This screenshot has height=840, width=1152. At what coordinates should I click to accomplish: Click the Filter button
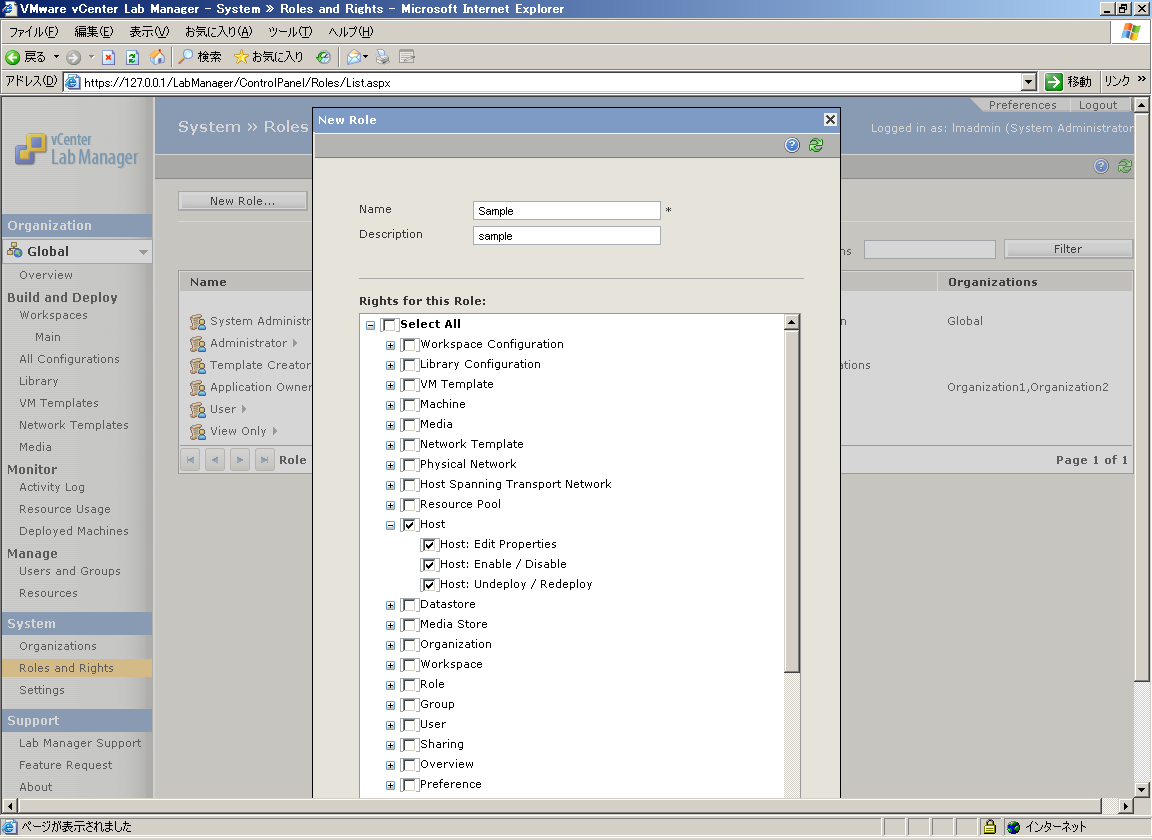1068,249
